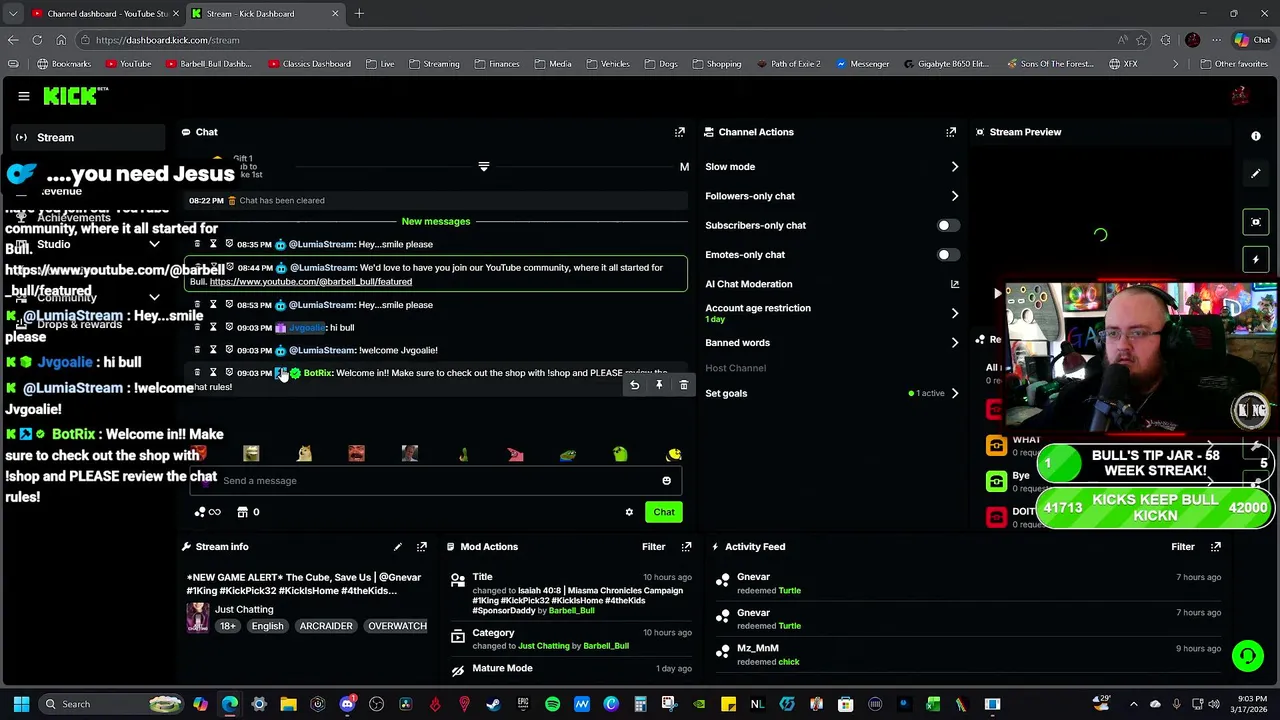This screenshot has width=1280, height=720.
Task: Collapse pinned messages with the downward arrow icon
Action: (x=484, y=167)
